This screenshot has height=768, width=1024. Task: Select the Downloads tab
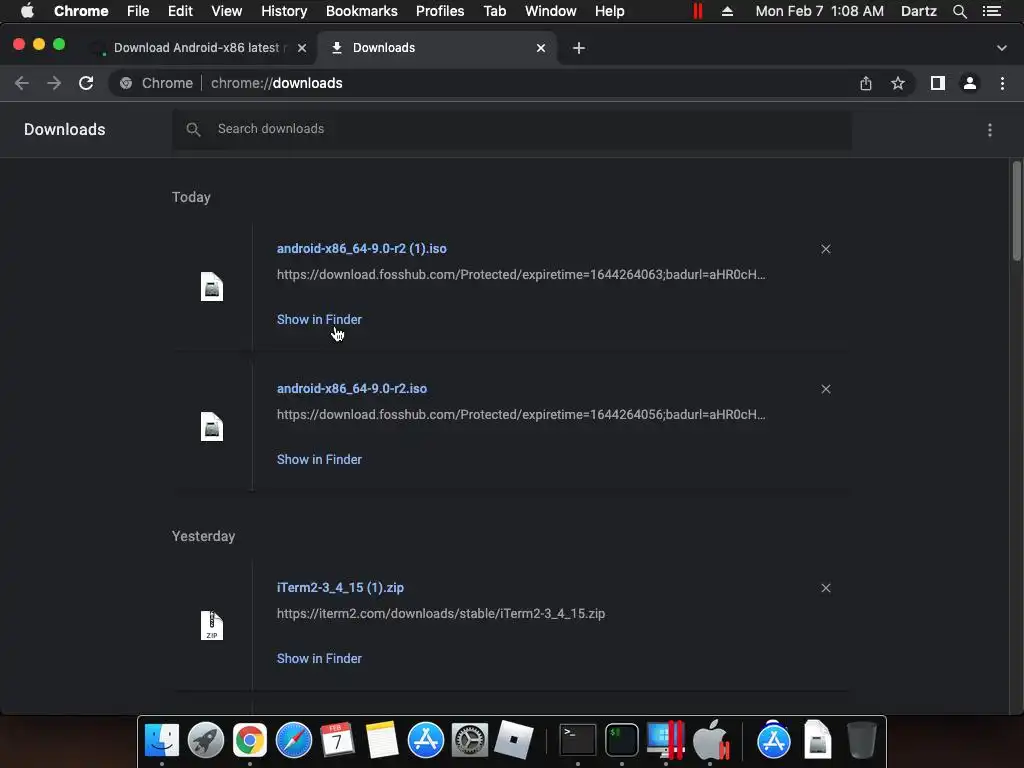(436, 48)
